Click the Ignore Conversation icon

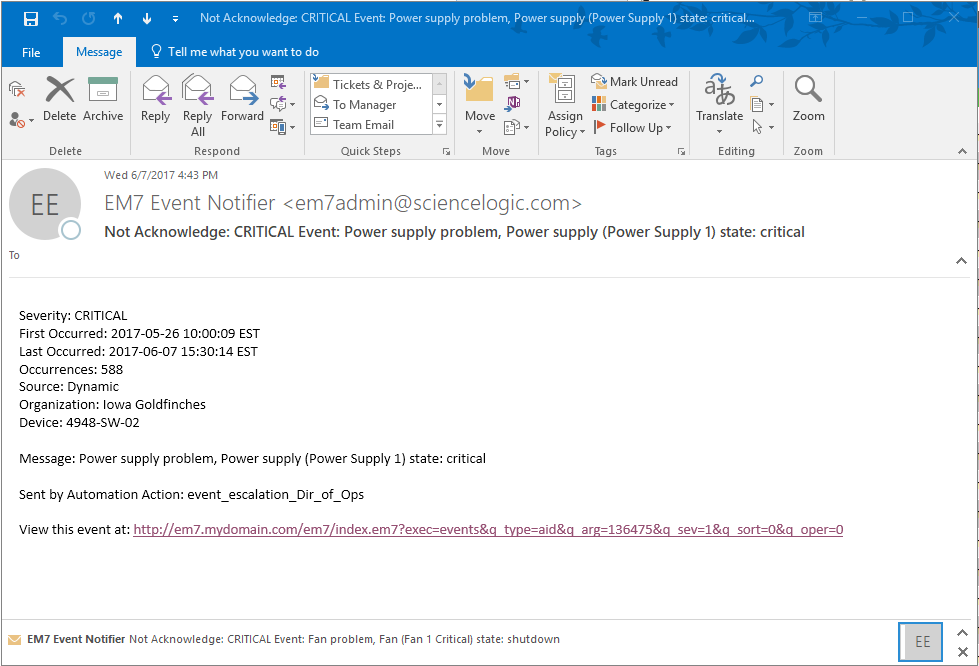pos(17,90)
